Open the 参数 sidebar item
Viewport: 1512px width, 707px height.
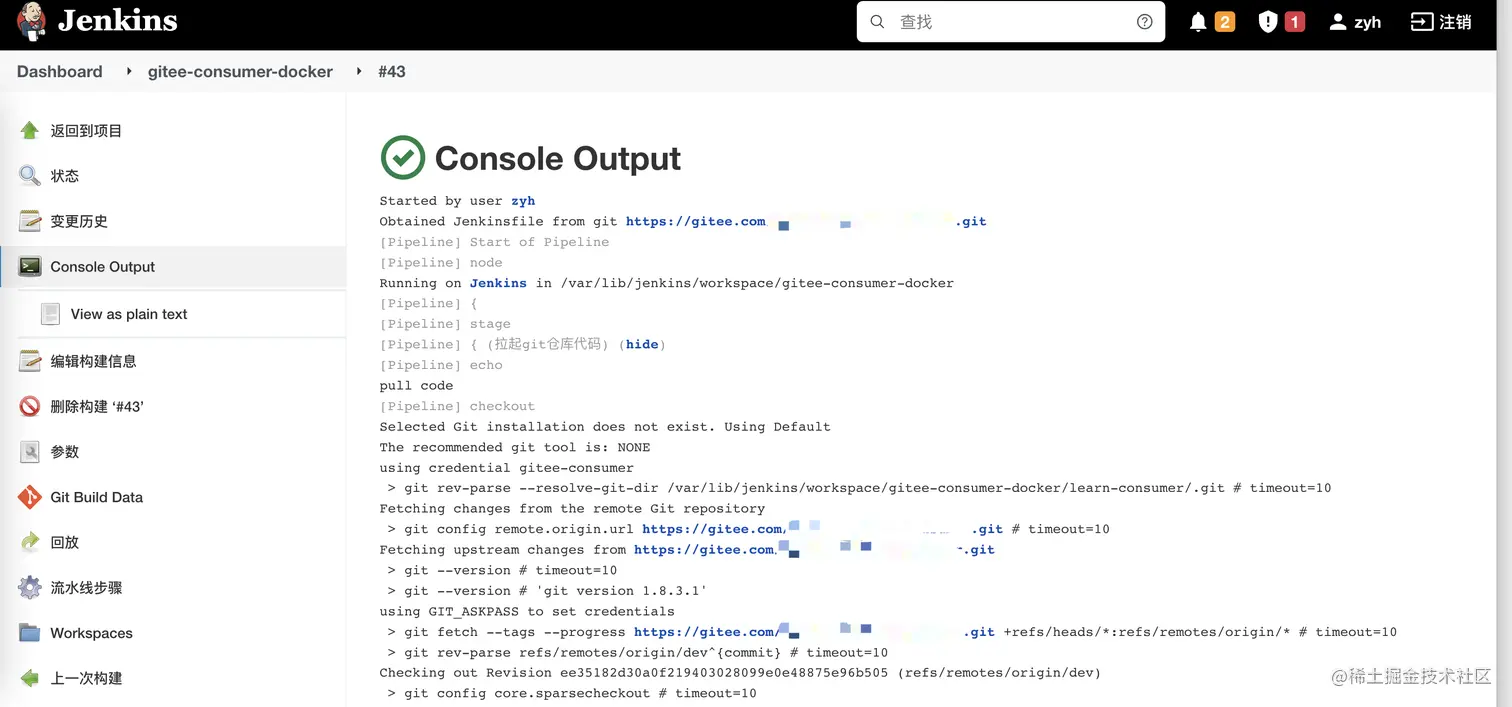click(65, 452)
